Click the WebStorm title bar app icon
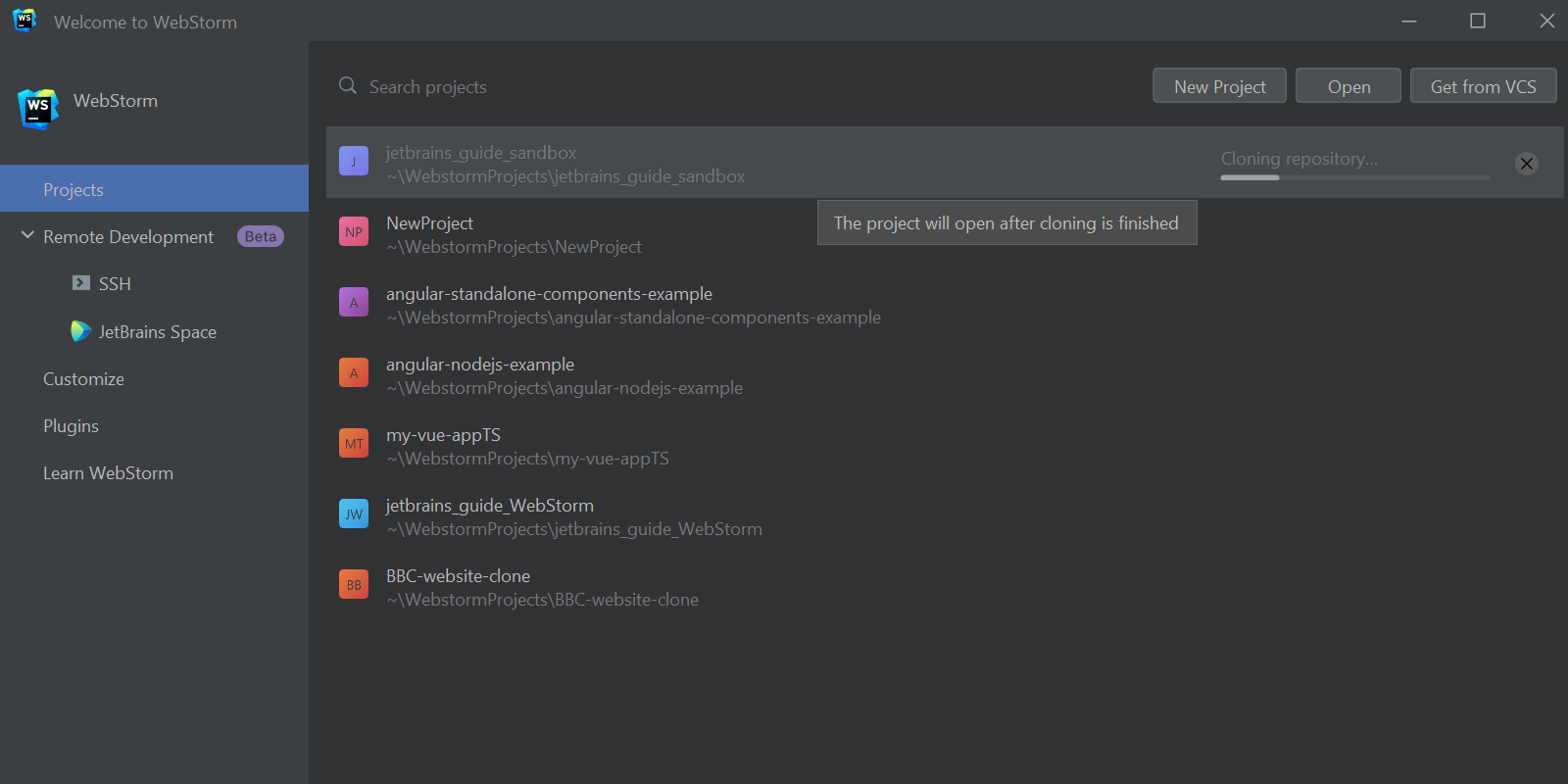This screenshot has width=1568, height=784. click(24, 21)
